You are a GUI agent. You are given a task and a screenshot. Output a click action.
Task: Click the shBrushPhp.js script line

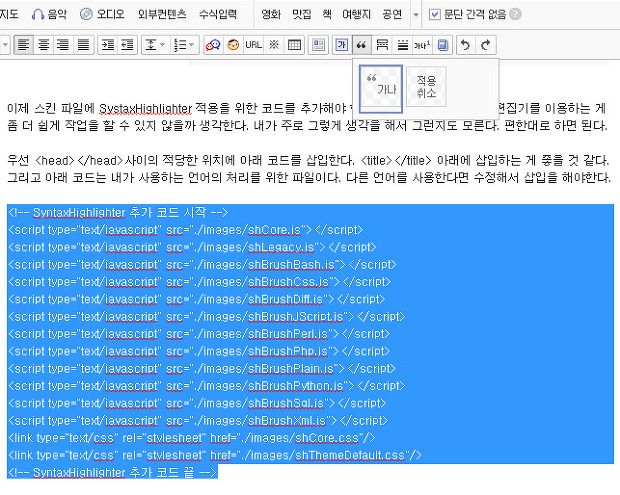[199, 351]
